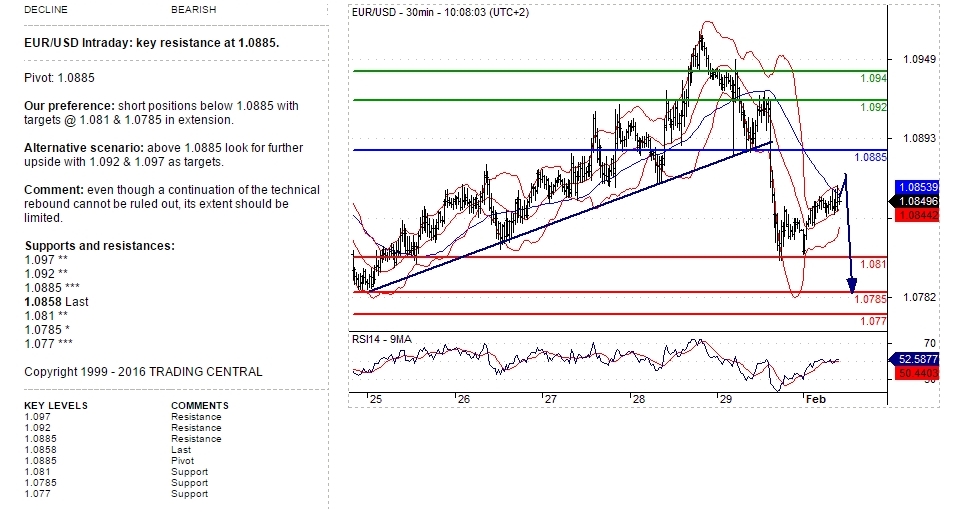Click the BEARISH label
This screenshot has height=525, width=958.
(x=194, y=10)
